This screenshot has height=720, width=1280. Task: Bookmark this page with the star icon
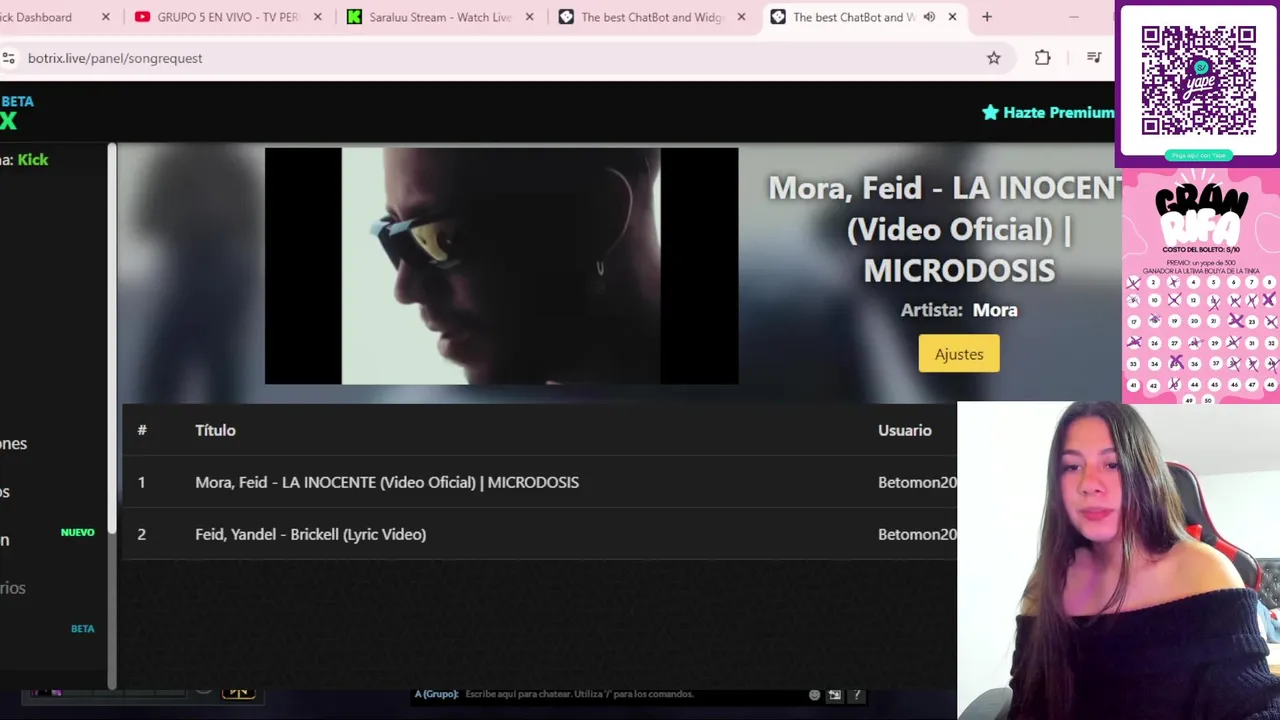(x=993, y=58)
